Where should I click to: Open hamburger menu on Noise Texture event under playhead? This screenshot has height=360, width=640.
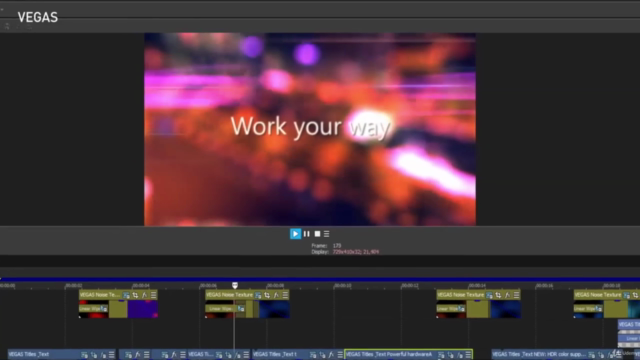(285, 295)
